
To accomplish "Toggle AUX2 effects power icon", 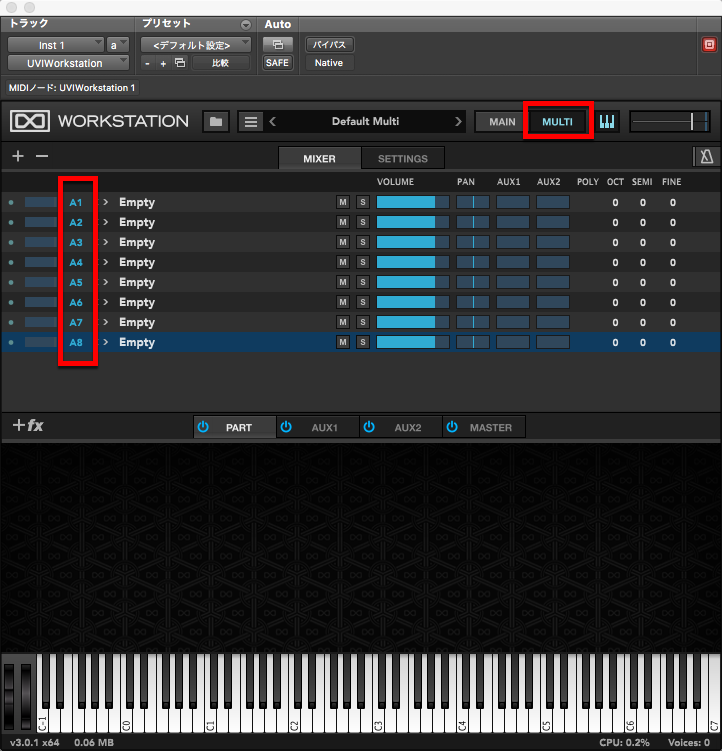I will coord(369,427).
